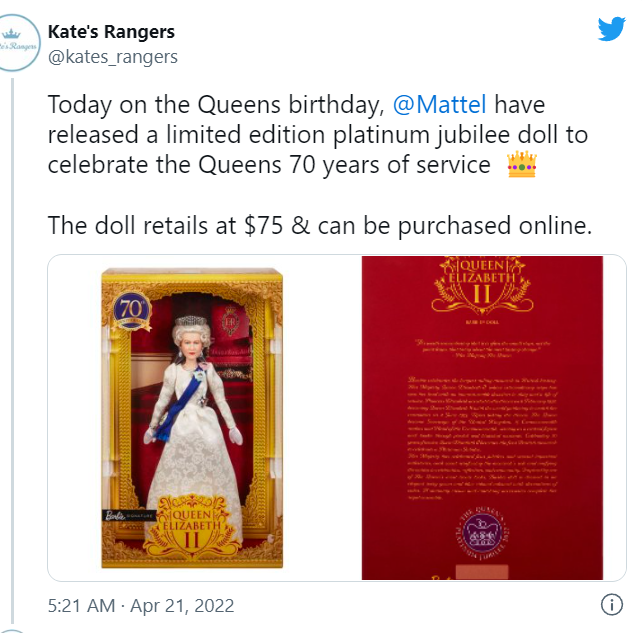642x633 pixels.
Task: Click the gold descriptive paragraph on red panel
Action: [x=482, y=438]
